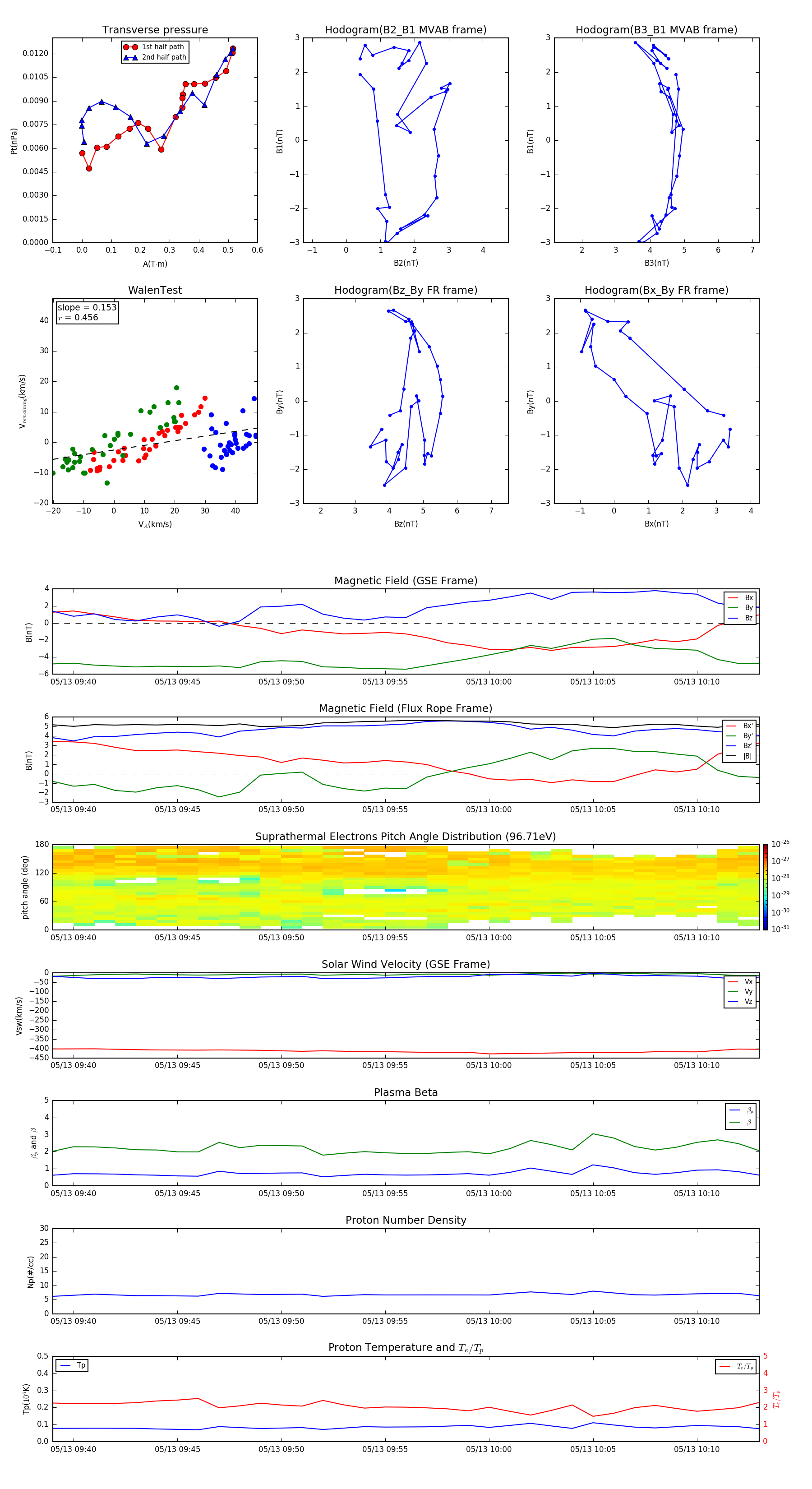Select 'Bx' entry in GSE magnetic field legend
The width and height of the screenshot is (812, 1489).
pyautogui.click(x=740, y=598)
